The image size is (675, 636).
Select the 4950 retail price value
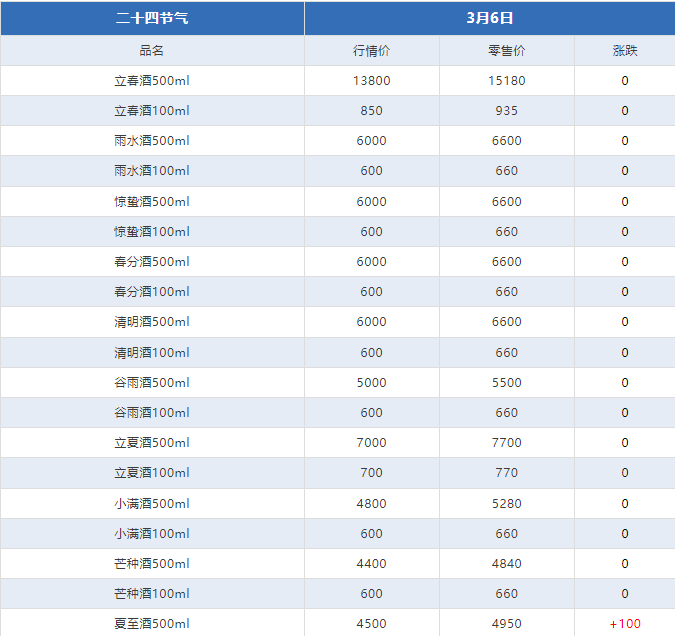(x=507, y=624)
